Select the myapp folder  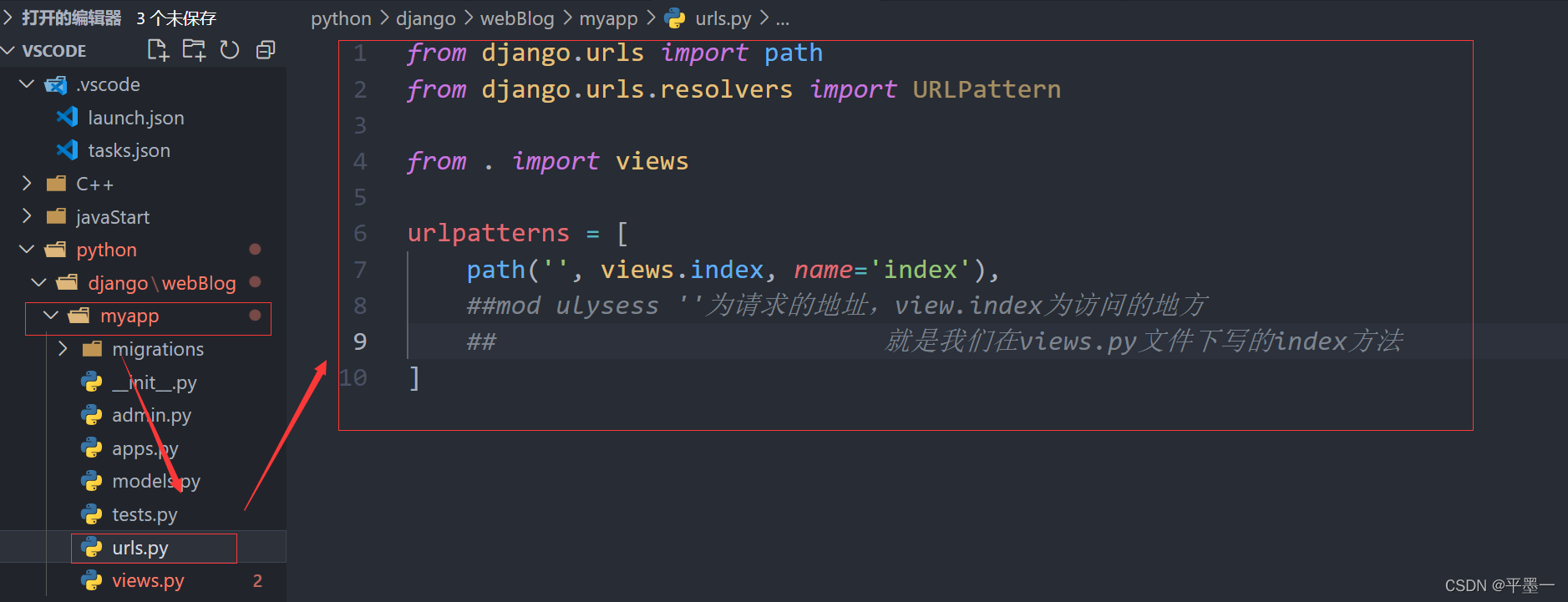click(x=129, y=316)
